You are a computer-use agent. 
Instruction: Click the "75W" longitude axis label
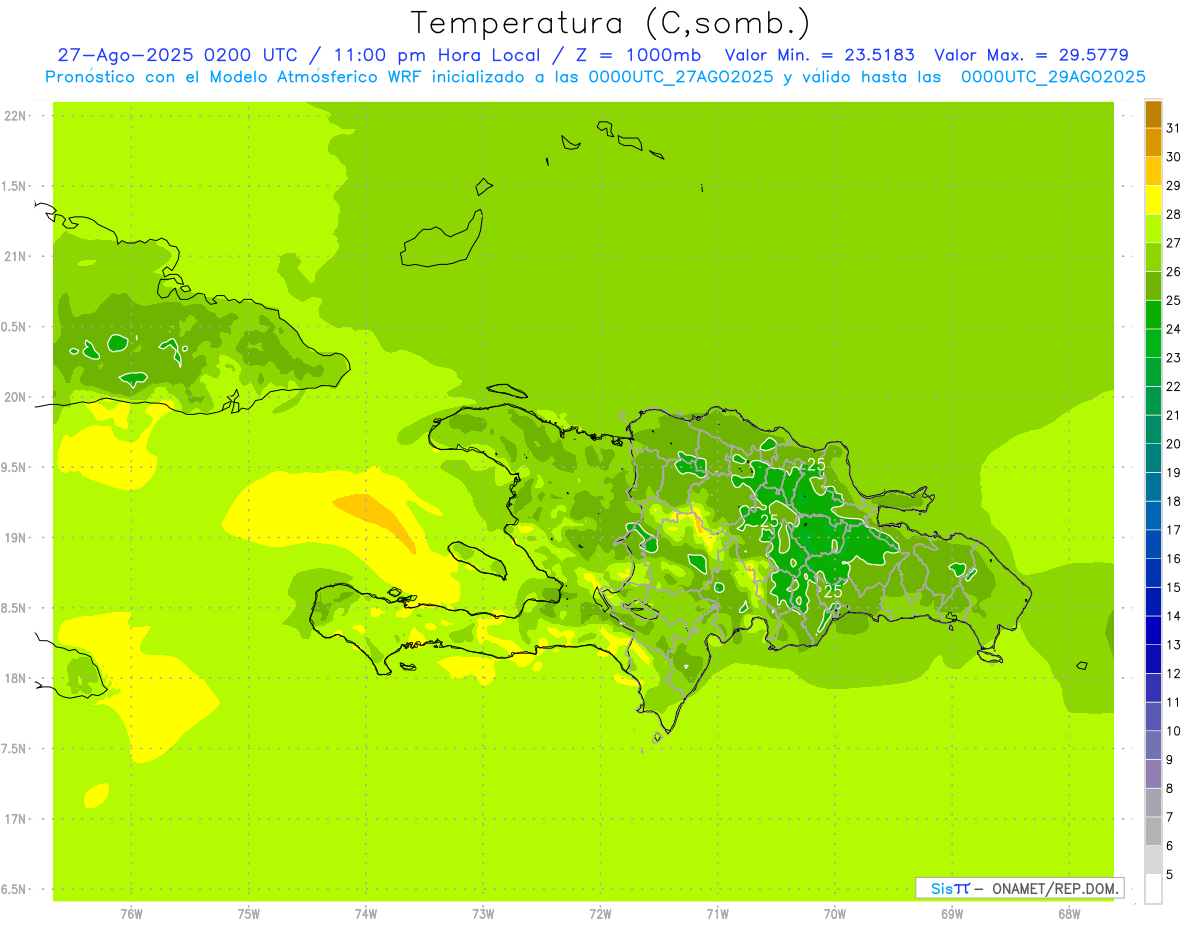[248, 913]
